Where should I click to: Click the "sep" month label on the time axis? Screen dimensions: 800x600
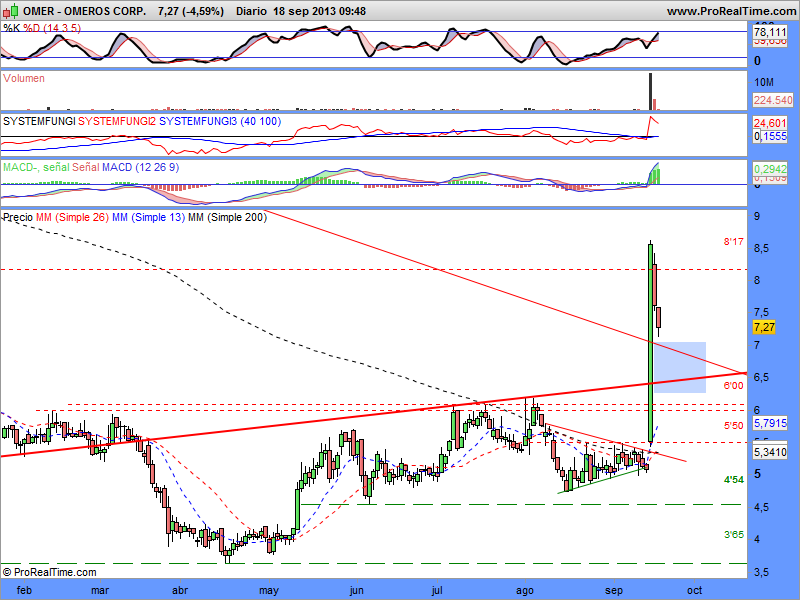(614, 590)
